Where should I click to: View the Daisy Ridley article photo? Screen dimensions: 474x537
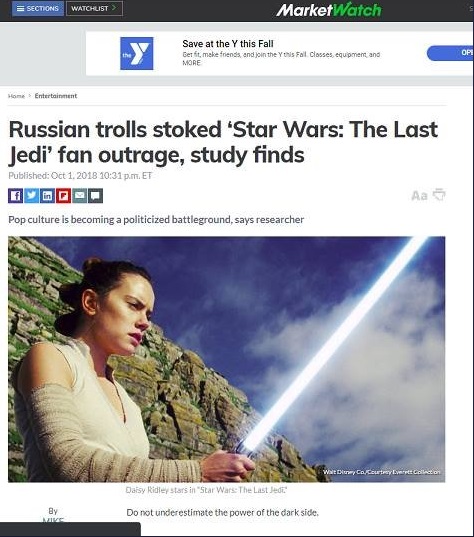point(227,359)
